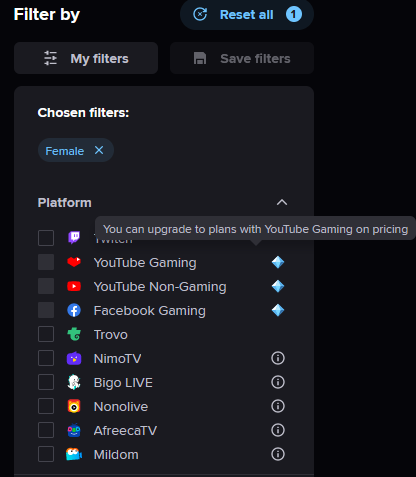This screenshot has height=477, width=416.
Task: Open the info icon for NimoTV
Action: pyautogui.click(x=278, y=358)
